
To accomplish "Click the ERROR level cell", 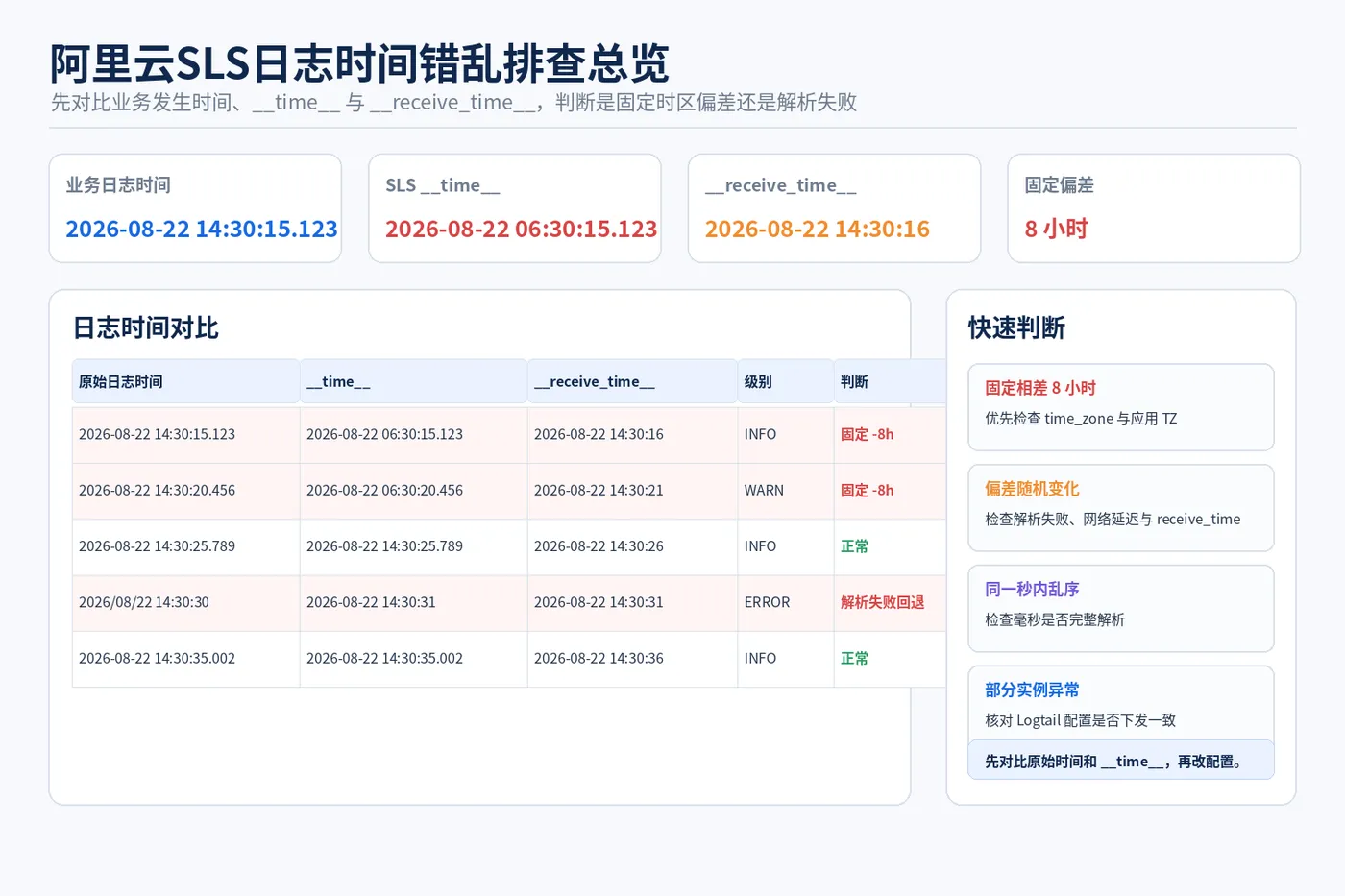I will click(786, 602).
